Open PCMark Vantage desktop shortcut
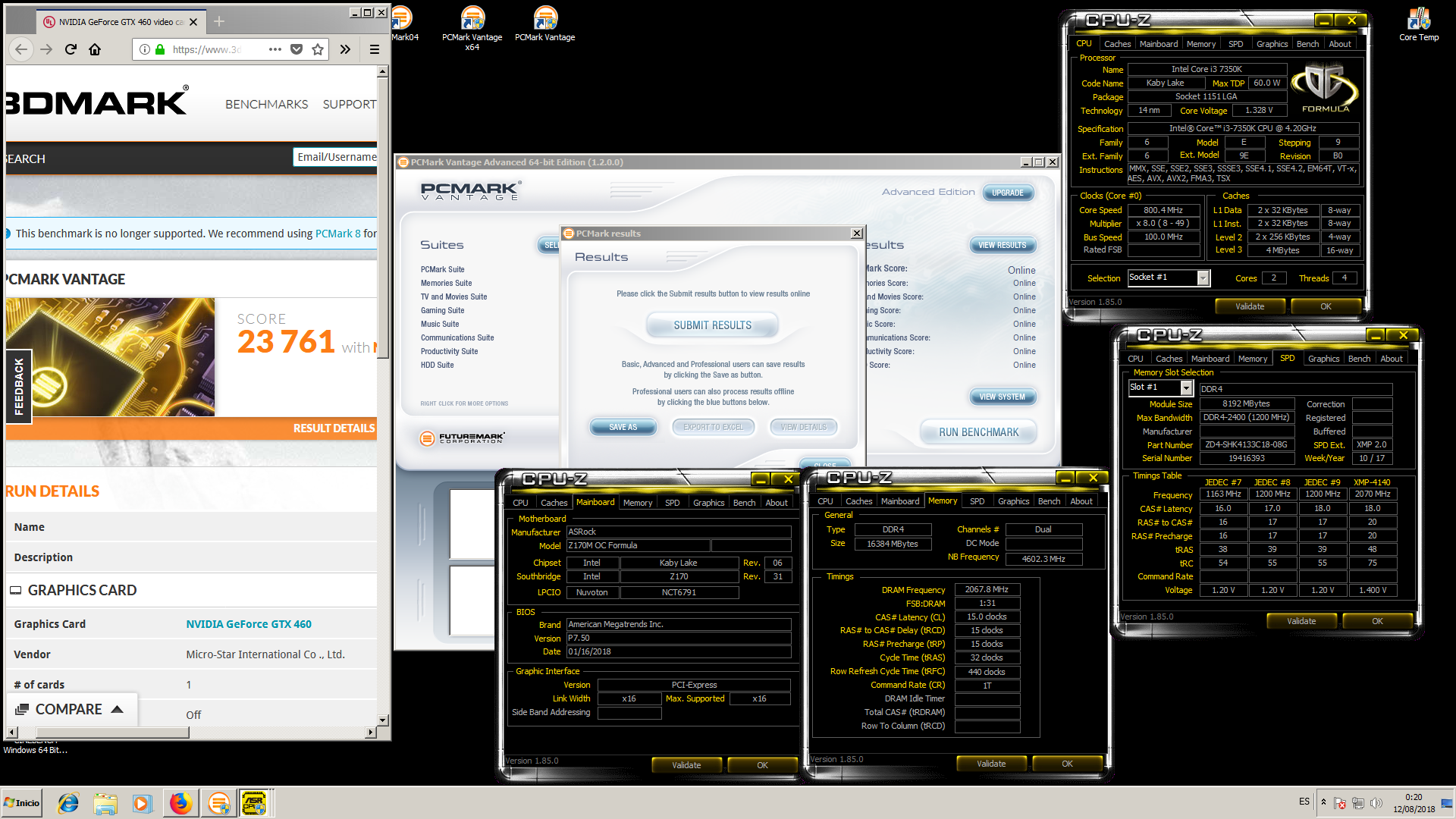This screenshot has height=819, width=1456. (x=544, y=24)
